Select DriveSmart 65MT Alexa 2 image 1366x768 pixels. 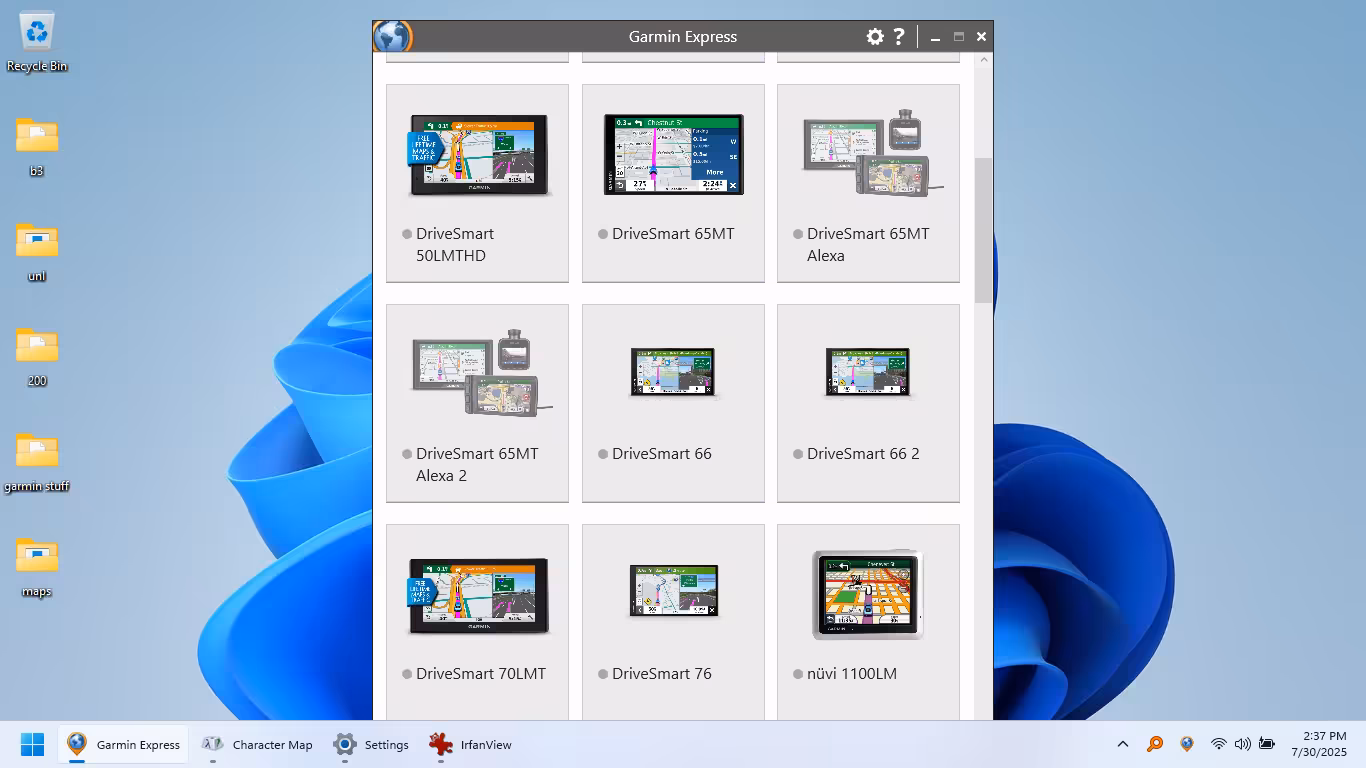tap(481, 372)
